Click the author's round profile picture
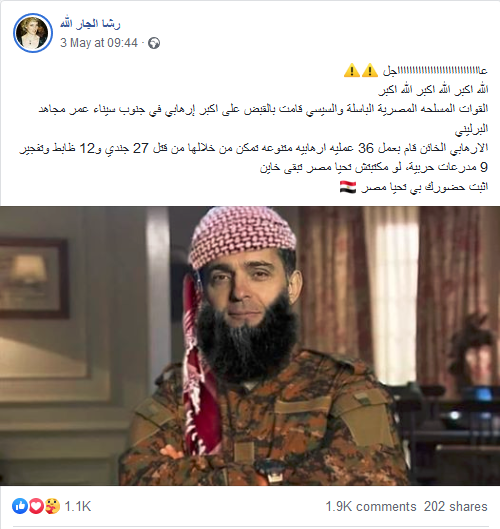Viewport: 500px width, 529px height. pos(33,33)
